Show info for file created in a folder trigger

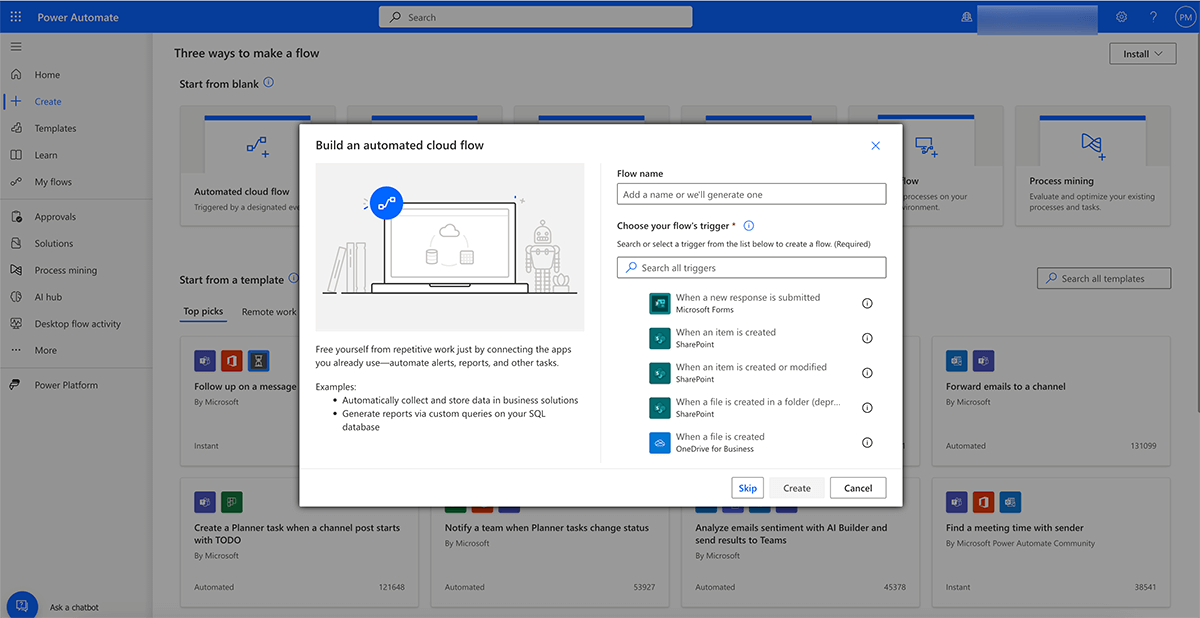867,408
